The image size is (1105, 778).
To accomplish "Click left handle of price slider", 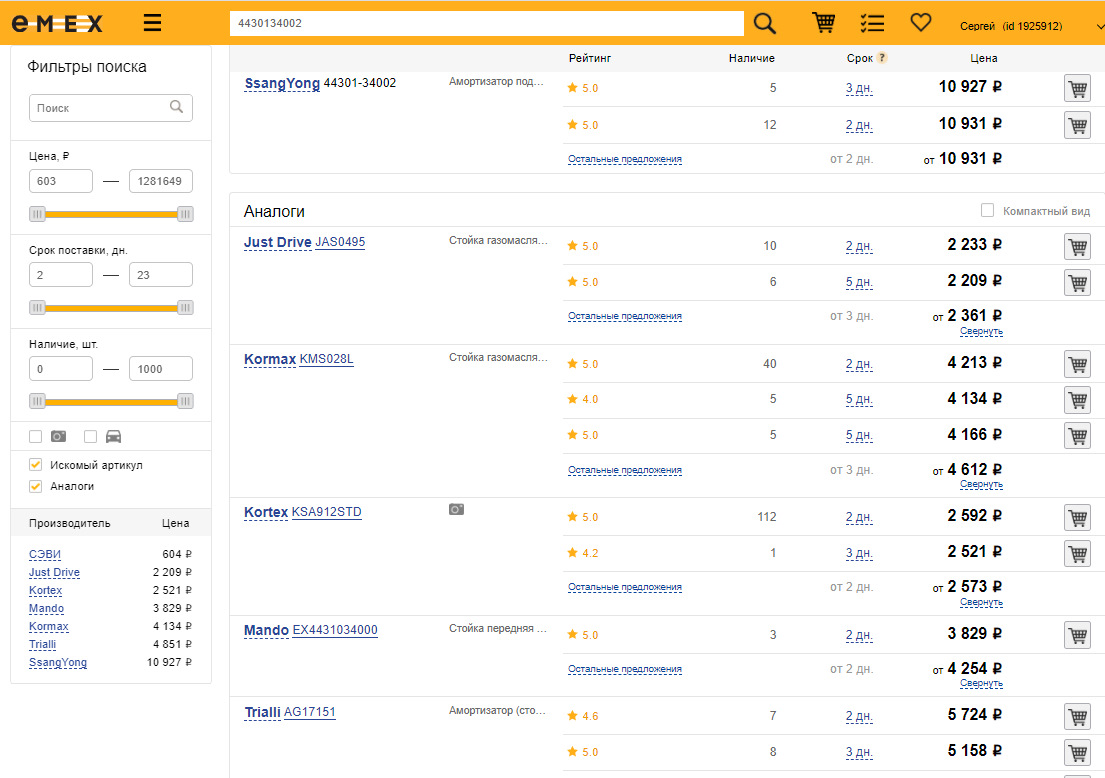I will click(x=37, y=214).
